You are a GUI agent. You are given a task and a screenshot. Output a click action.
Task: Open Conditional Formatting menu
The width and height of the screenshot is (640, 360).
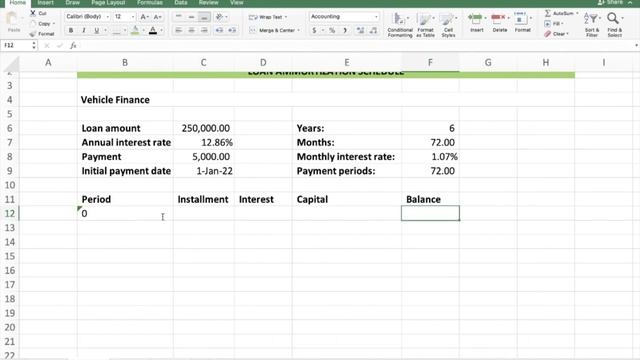pyautogui.click(x=400, y=25)
